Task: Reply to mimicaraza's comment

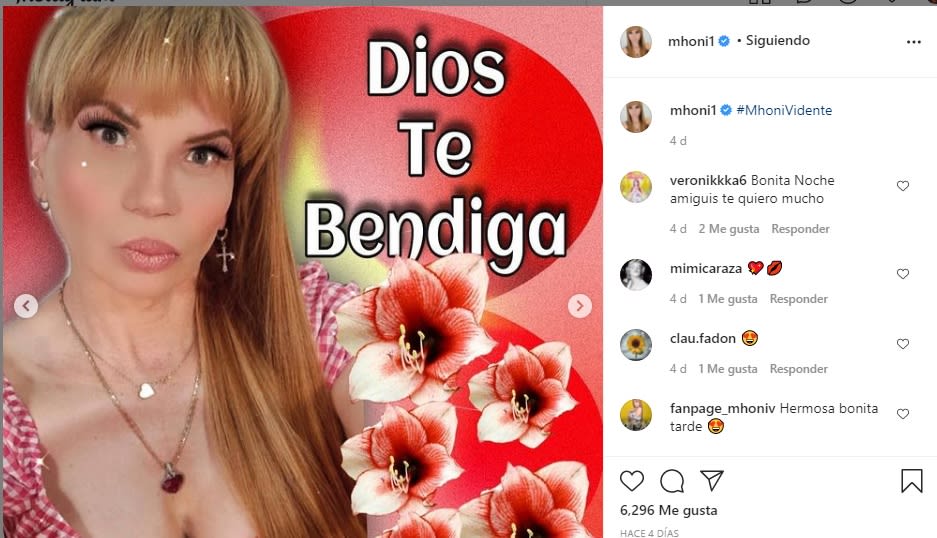Action: (798, 299)
